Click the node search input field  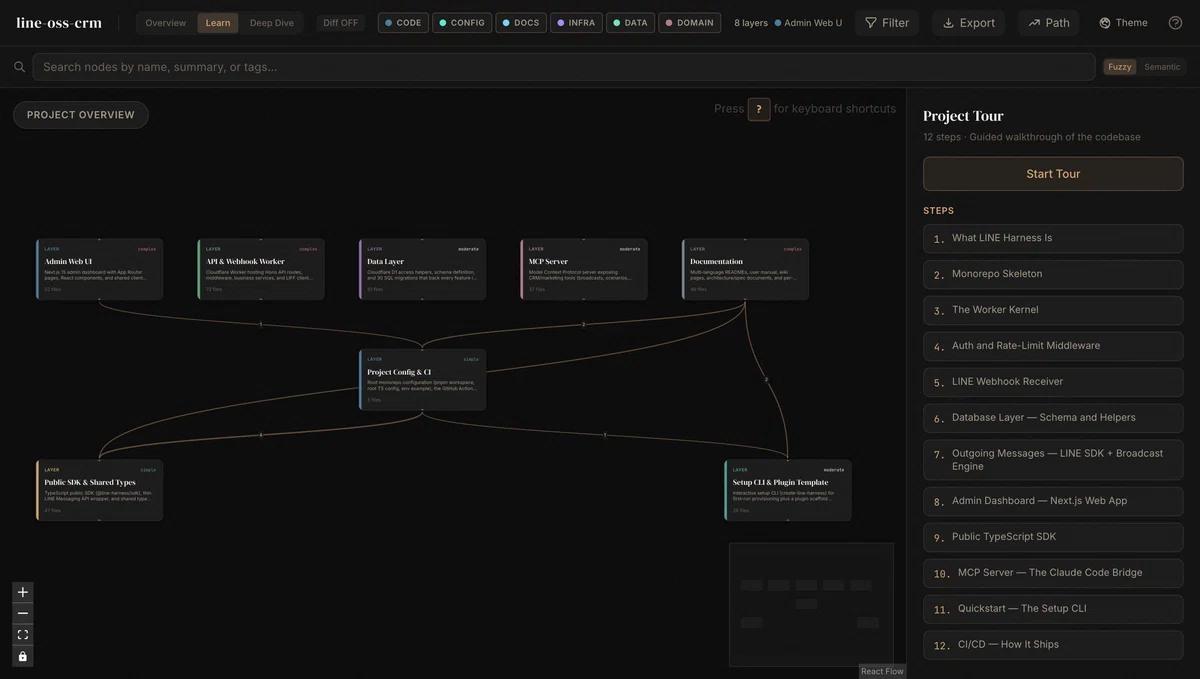564,67
